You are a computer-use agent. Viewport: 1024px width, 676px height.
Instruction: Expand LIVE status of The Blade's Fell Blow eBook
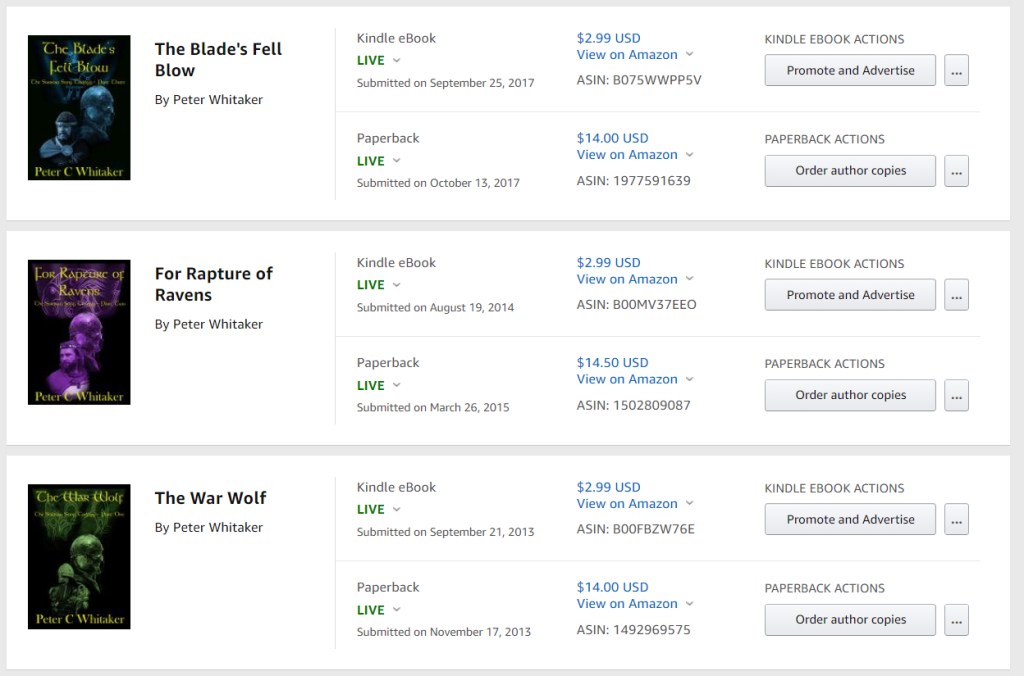point(378,60)
